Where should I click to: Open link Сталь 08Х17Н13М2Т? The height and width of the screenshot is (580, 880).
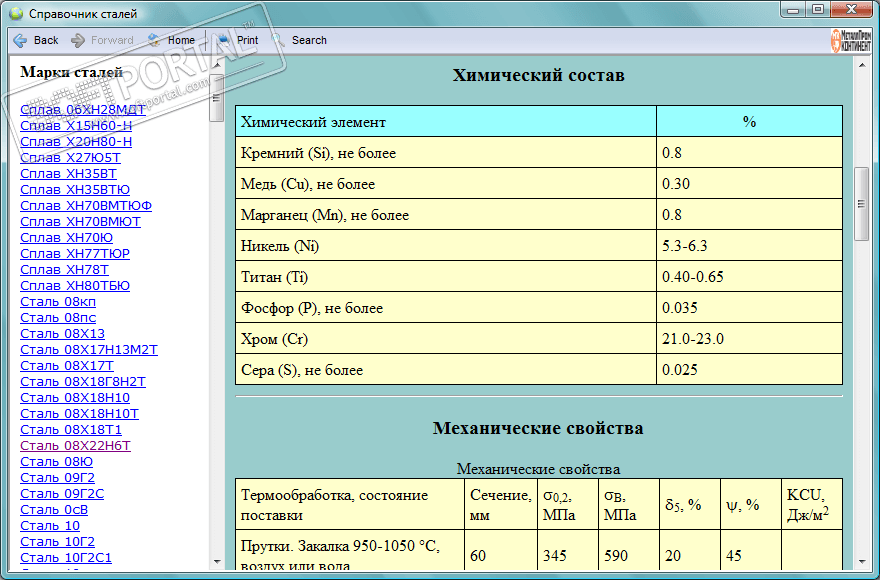tap(89, 349)
